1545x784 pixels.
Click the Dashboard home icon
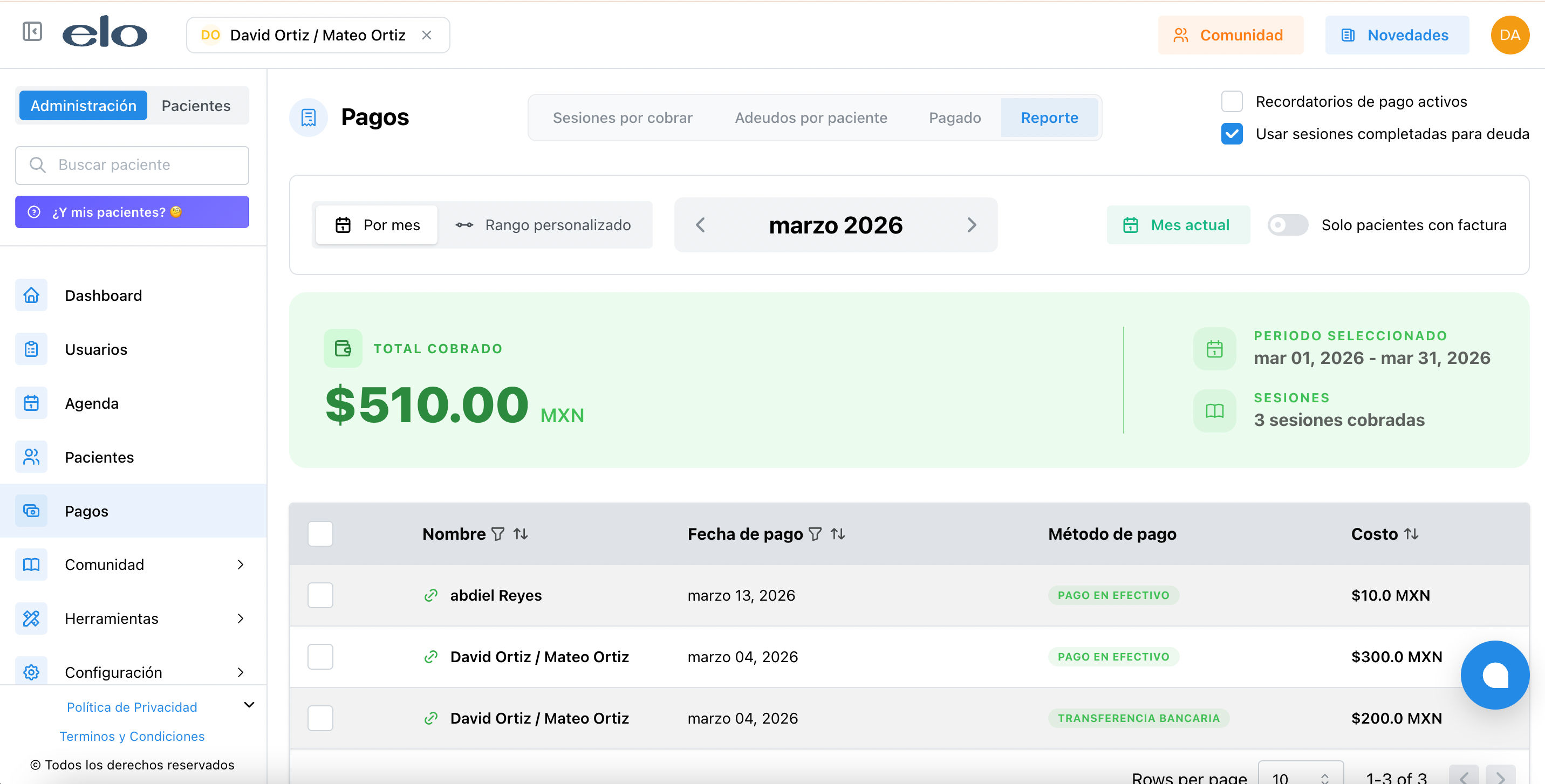tap(31, 295)
